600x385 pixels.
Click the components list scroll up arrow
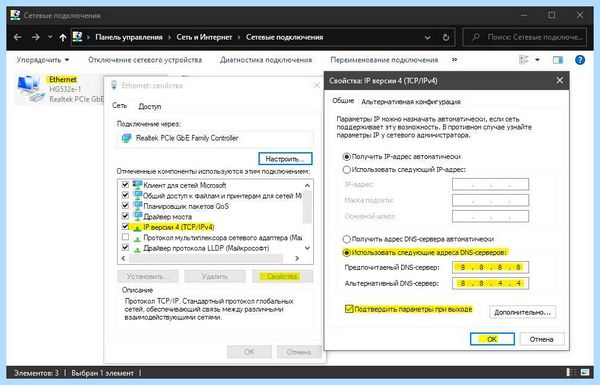[x=307, y=185]
